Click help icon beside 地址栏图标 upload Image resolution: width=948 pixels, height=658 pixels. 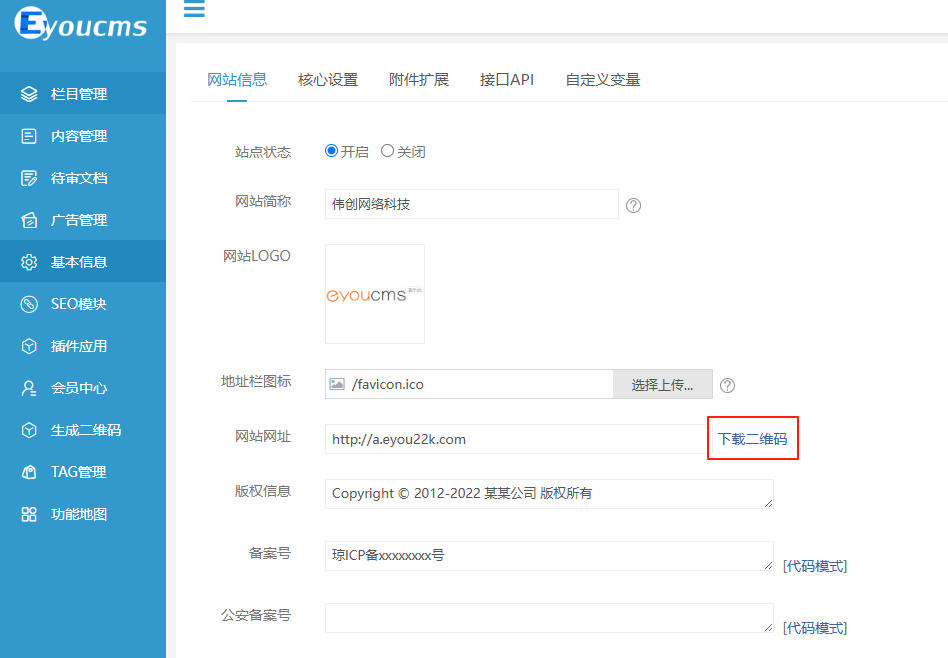[x=727, y=385]
